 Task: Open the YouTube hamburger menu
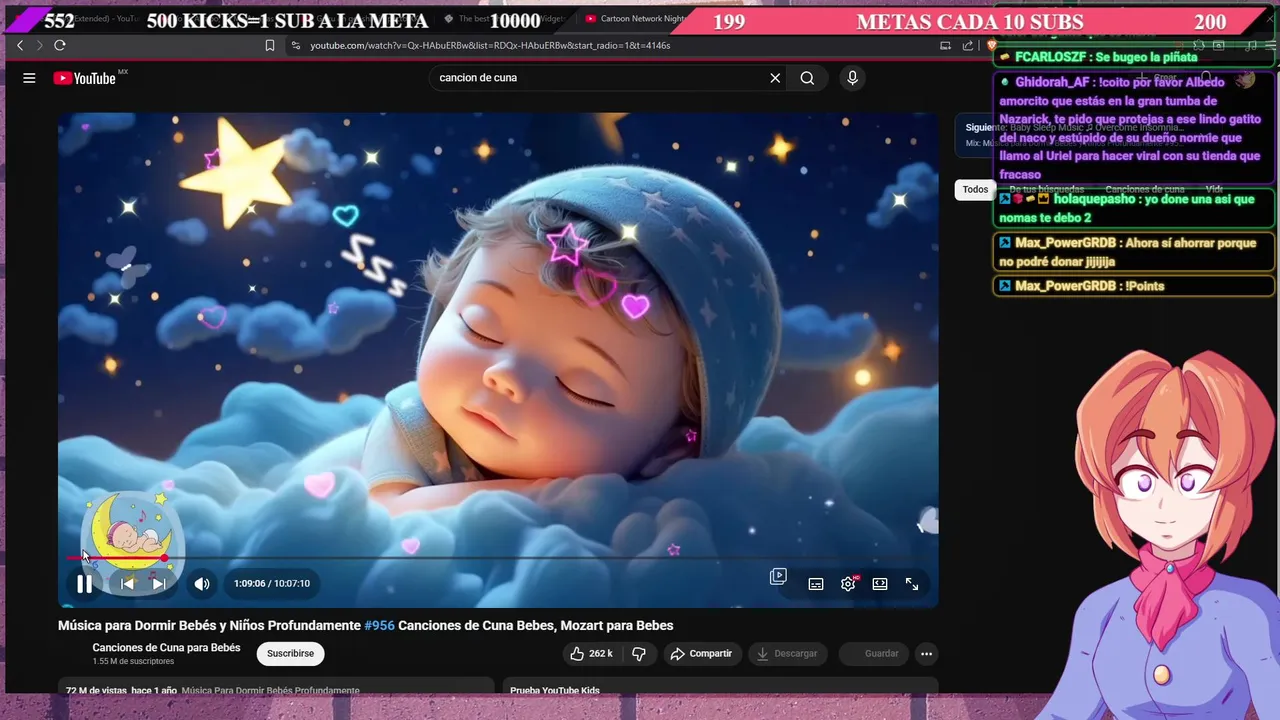(x=29, y=78)
